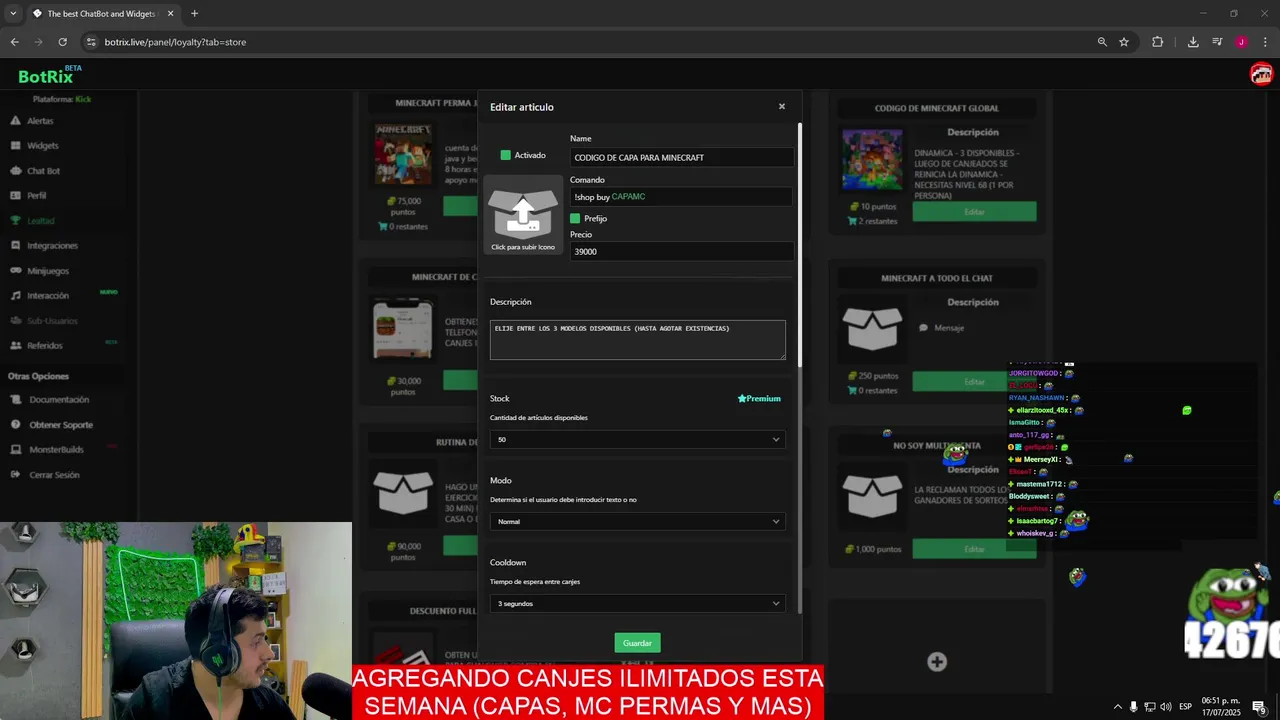Open the Chat Bot sidebar section
This screenshot has height=720, width=1280.
(43, 171)
